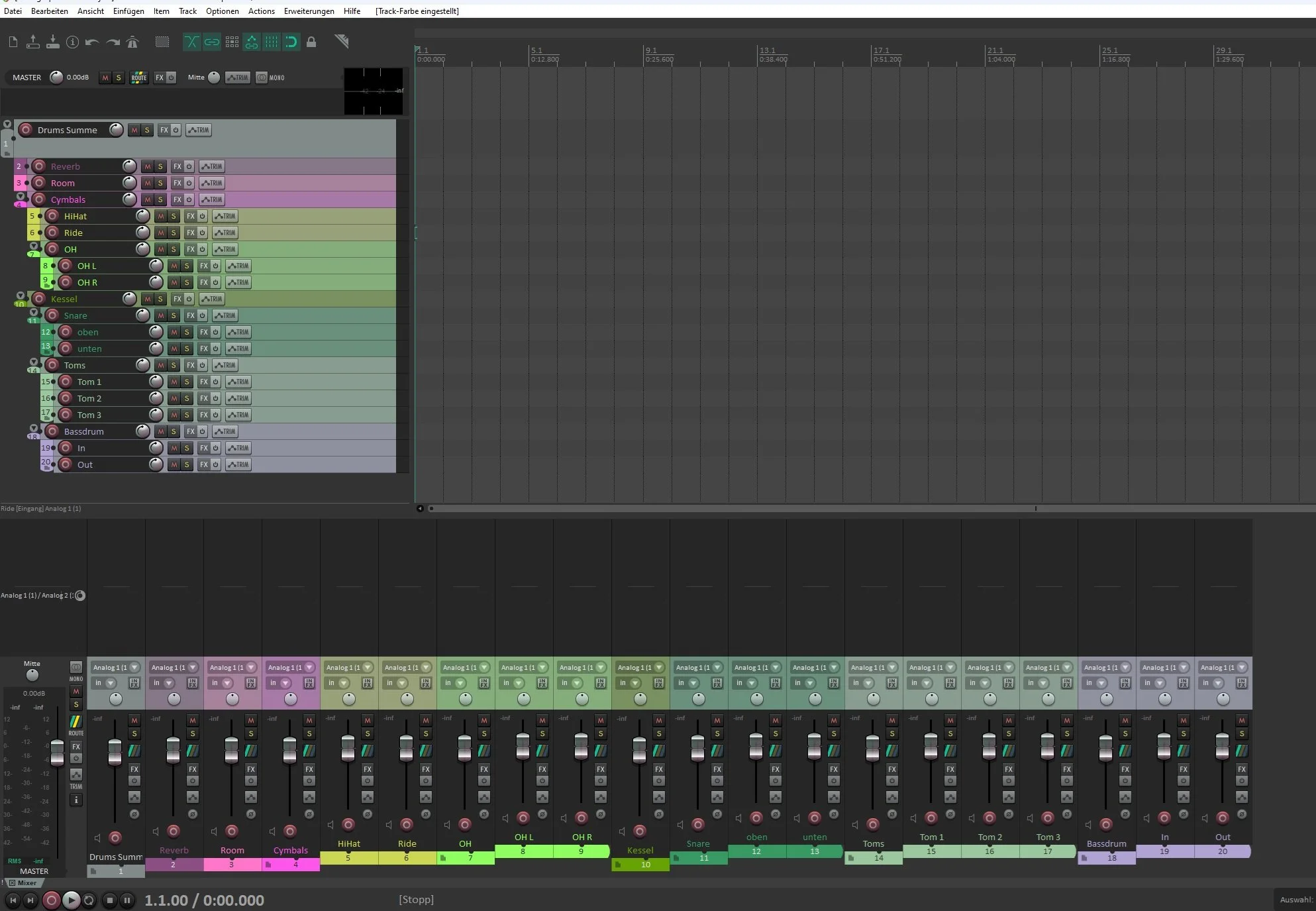1316x911 pixels.
Task: Open input dropdown on Out mixer strip
Action: click(1223, 667)
